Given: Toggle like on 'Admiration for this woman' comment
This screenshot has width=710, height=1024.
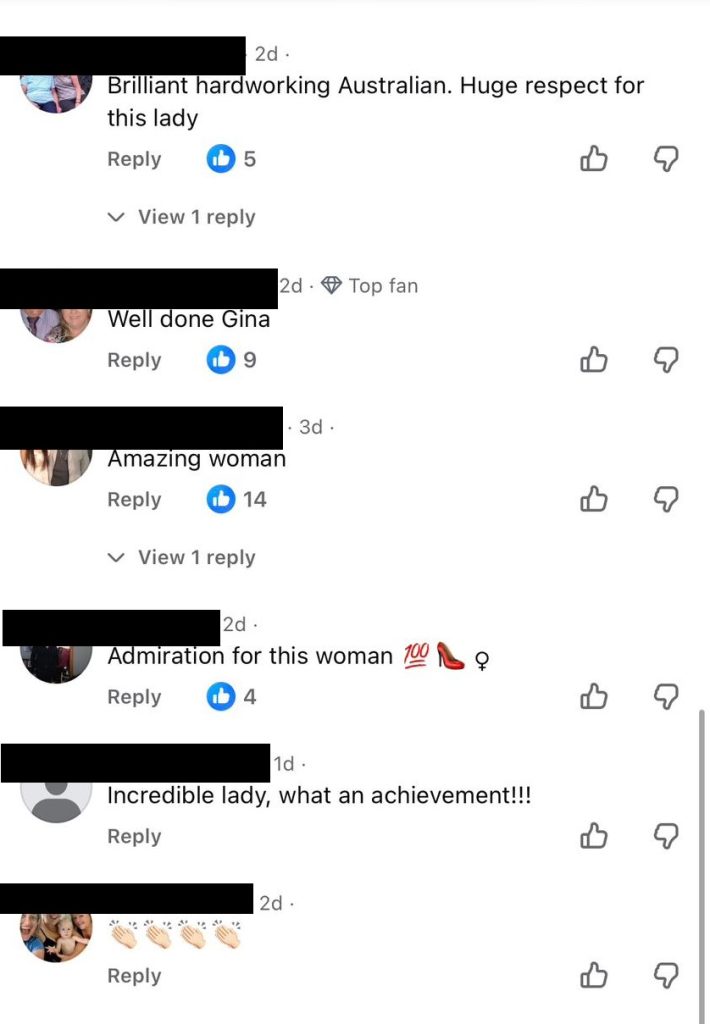Looking at the screenshot, I should click(594, 696).
